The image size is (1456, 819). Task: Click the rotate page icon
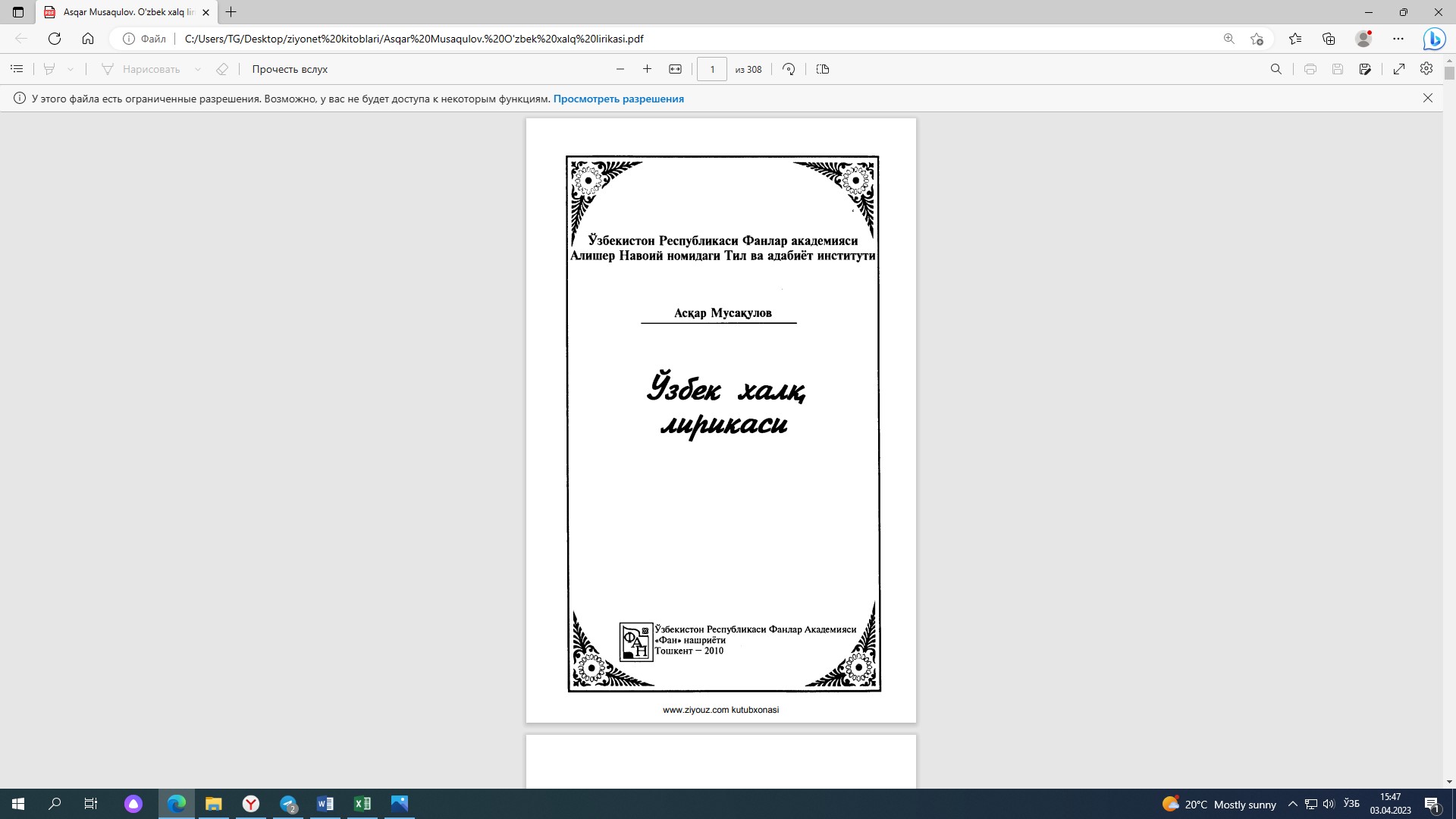[x=789, y=69]
